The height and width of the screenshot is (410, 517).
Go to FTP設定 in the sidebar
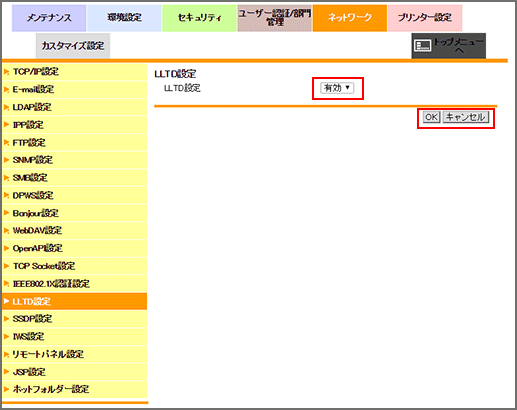point(75,143)
